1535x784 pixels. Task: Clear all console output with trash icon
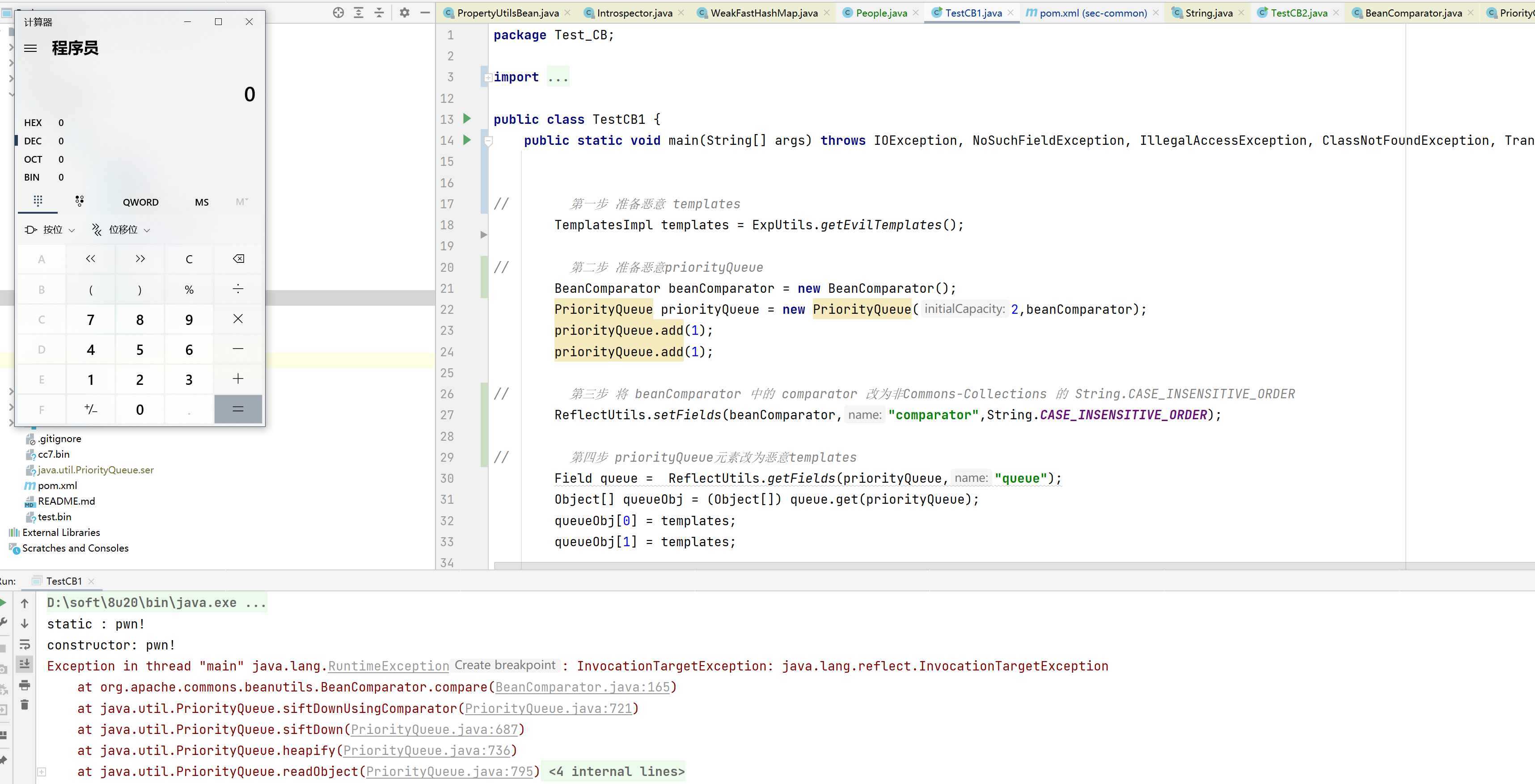[25, 705]
